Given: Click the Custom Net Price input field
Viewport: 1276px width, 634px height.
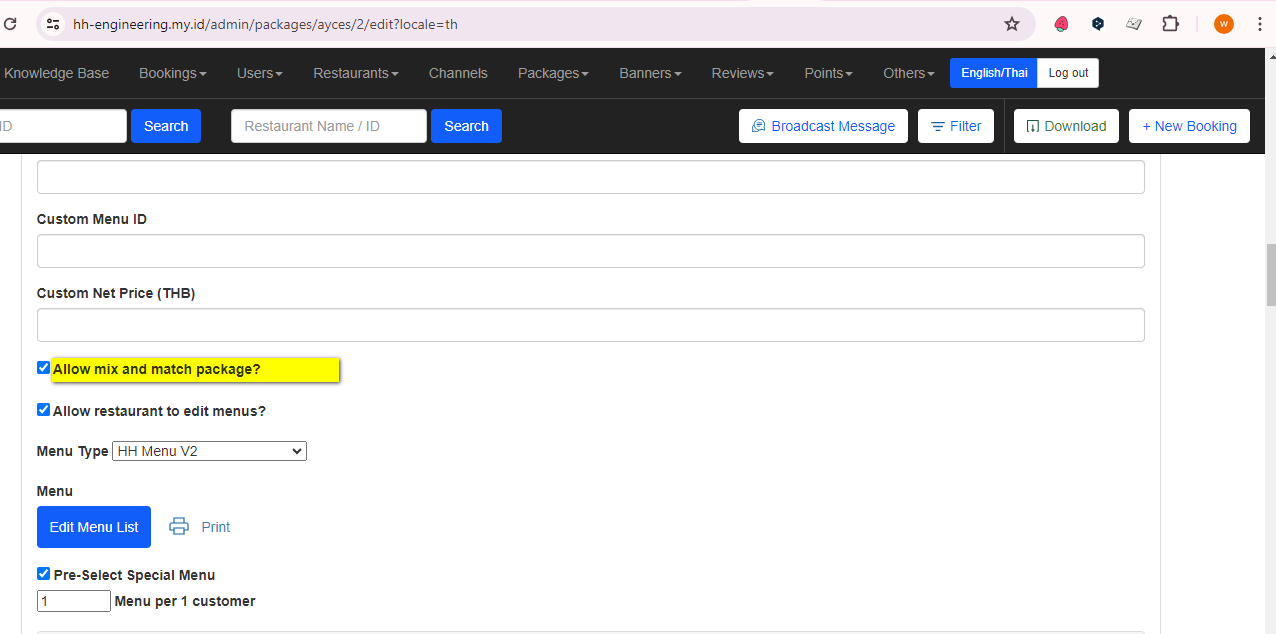Looking at the screenshot, I should tap(590, 325).
